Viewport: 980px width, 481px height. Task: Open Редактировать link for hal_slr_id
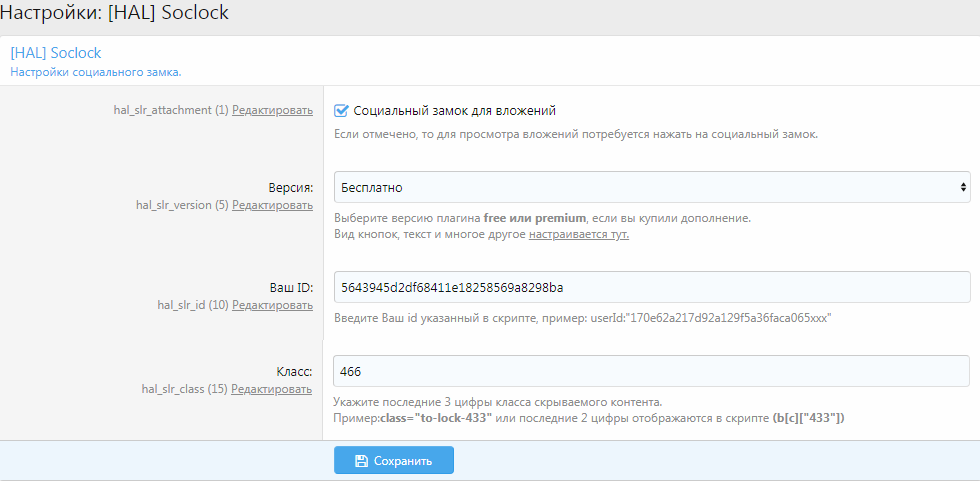(x=272, y=305)
